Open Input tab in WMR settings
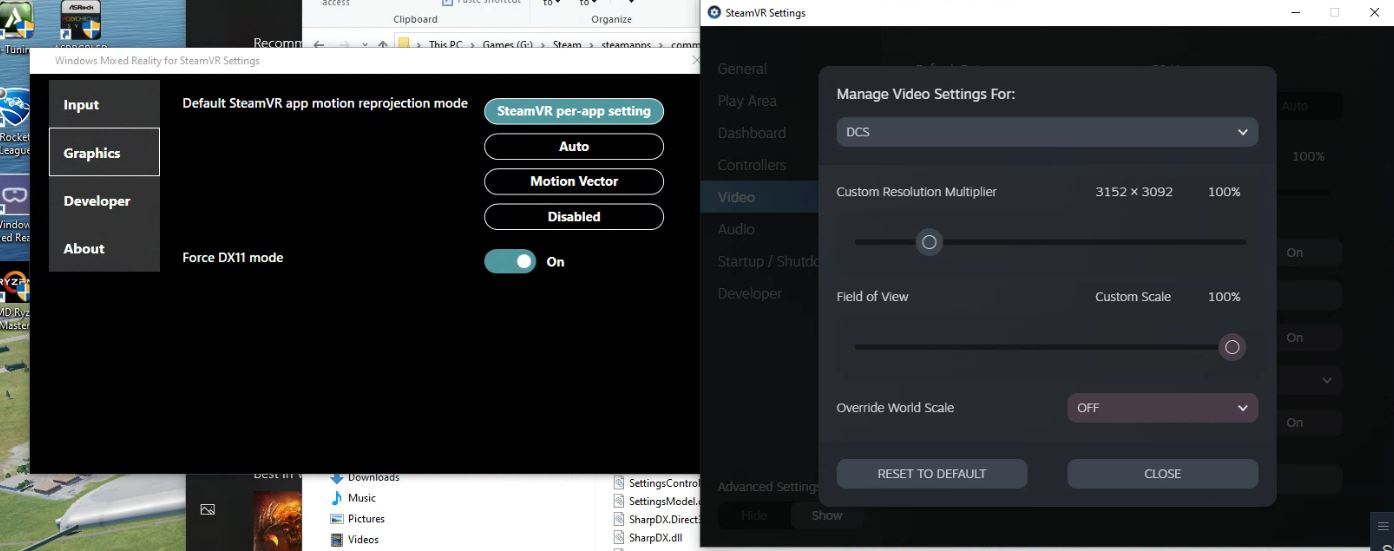Screen dimensions: 1394x551 click(x=104, y=105)
